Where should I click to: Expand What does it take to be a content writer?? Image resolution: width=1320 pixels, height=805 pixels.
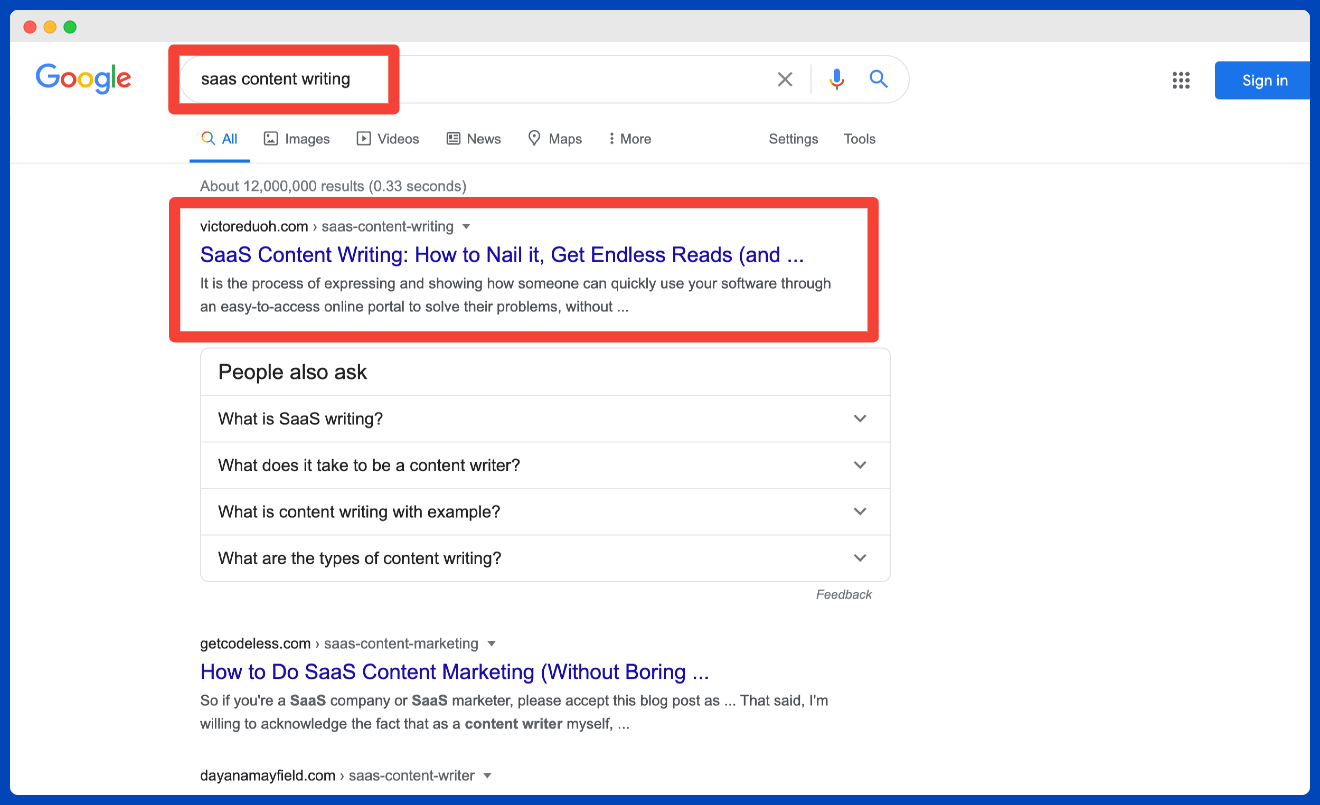point(545,465)
